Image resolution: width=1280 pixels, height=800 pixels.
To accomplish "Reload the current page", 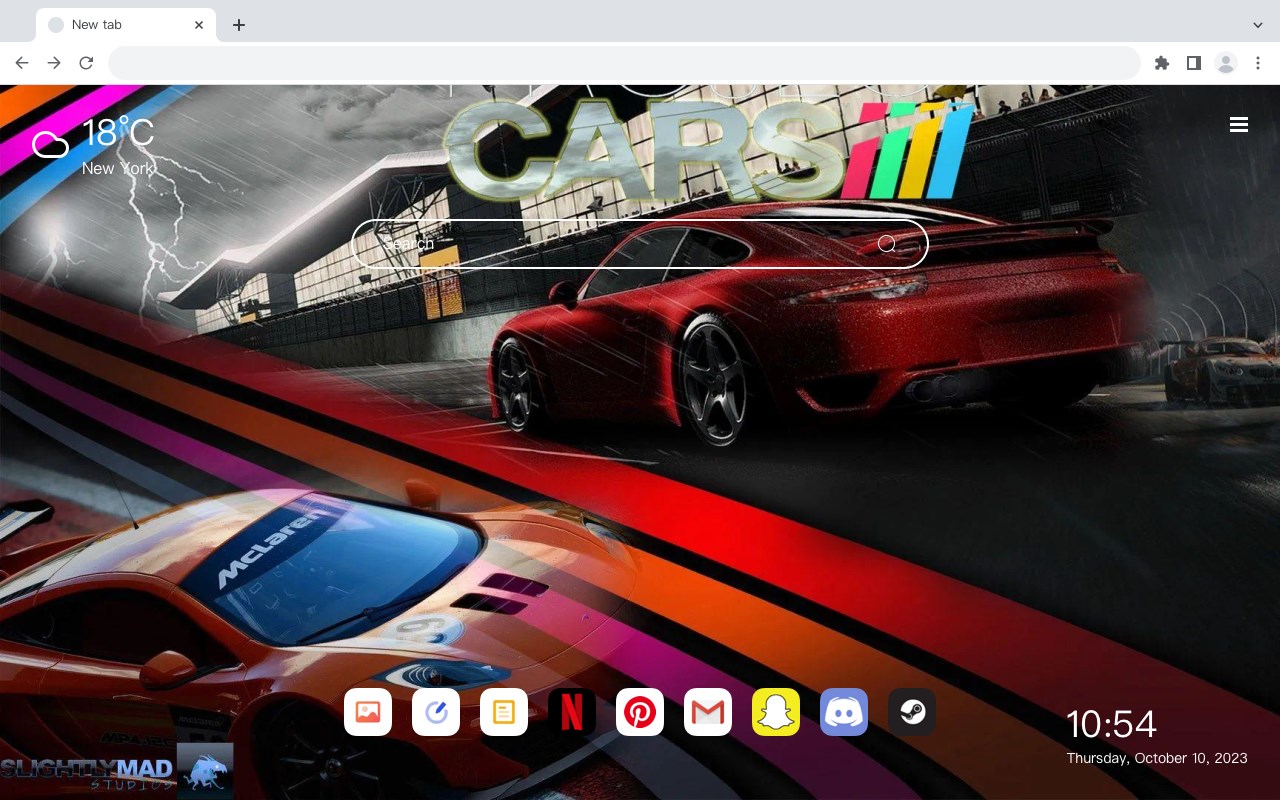I will coord(86,63).
